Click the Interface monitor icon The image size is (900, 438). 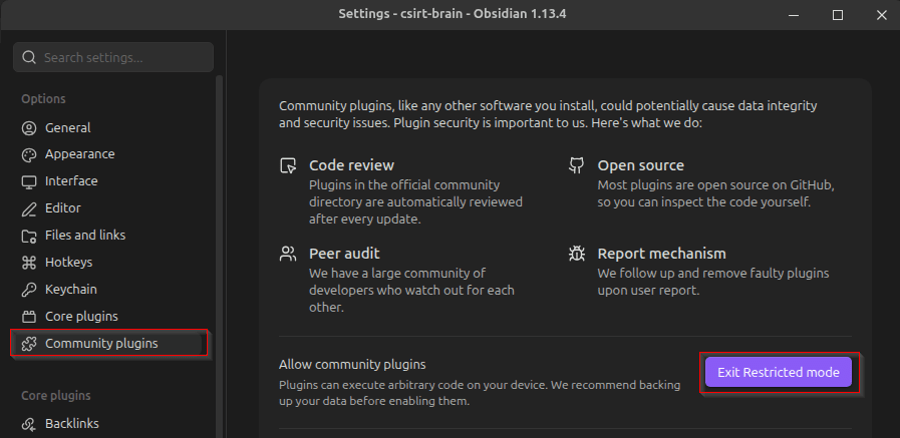[x=29, y=181]
